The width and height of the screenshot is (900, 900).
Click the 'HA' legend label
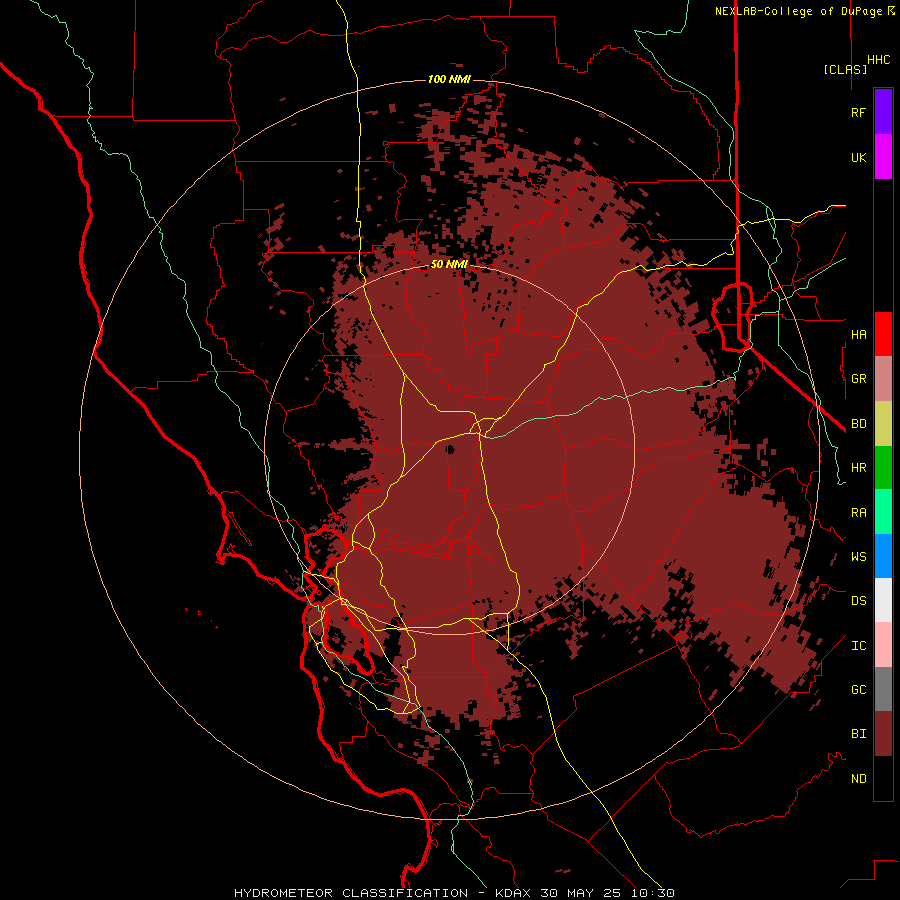[x=859, y=335]
